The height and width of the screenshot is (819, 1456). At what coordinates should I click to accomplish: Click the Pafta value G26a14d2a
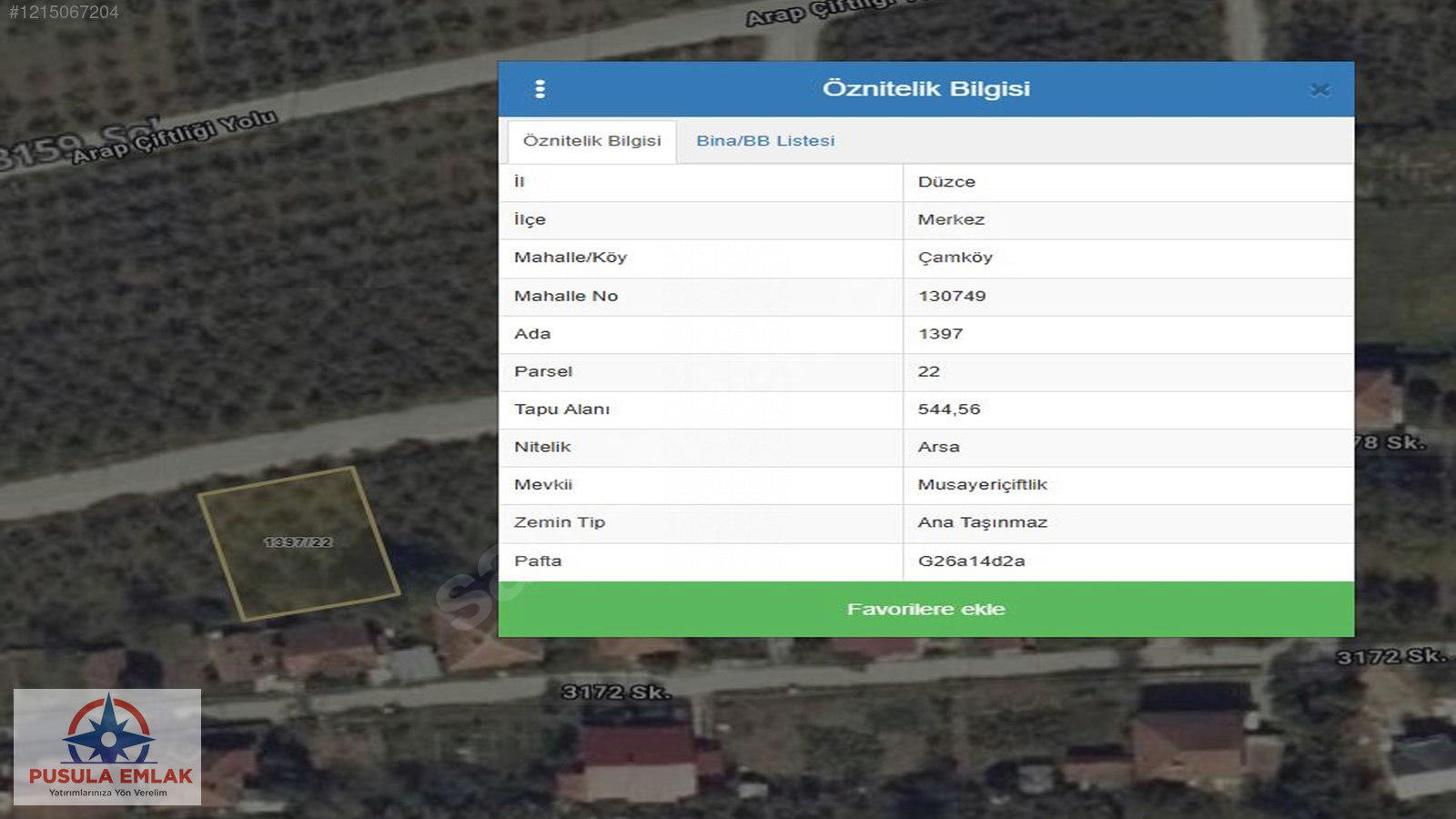[971, 561]
